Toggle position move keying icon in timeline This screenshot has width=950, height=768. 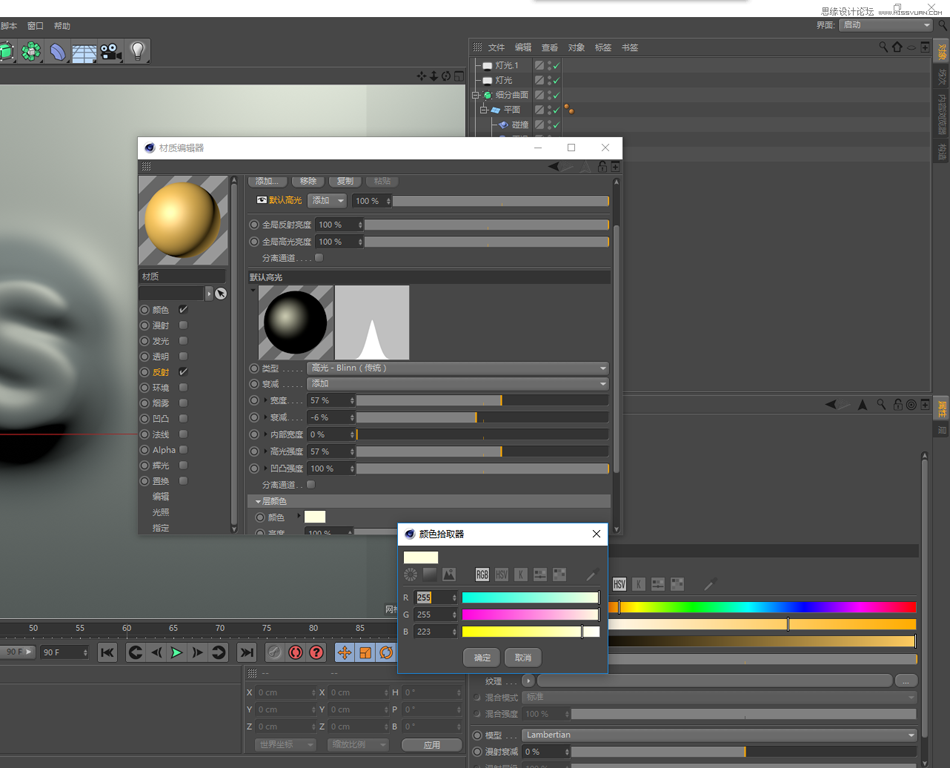pos(344,652)
